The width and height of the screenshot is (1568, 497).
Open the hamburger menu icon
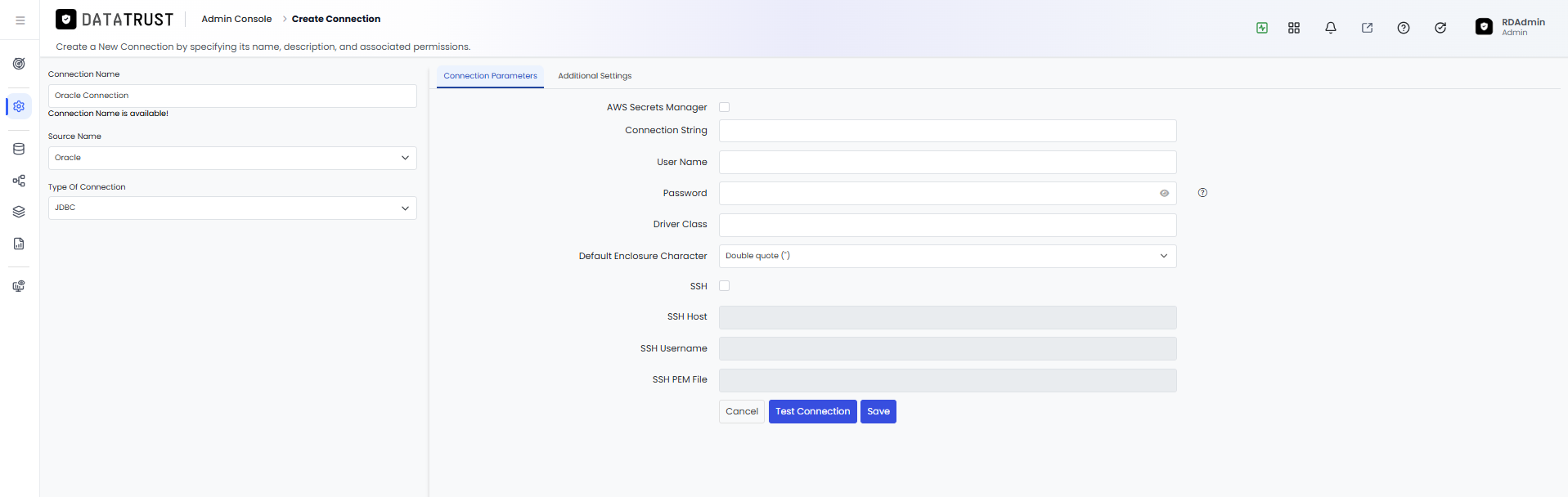coord(20,20)
